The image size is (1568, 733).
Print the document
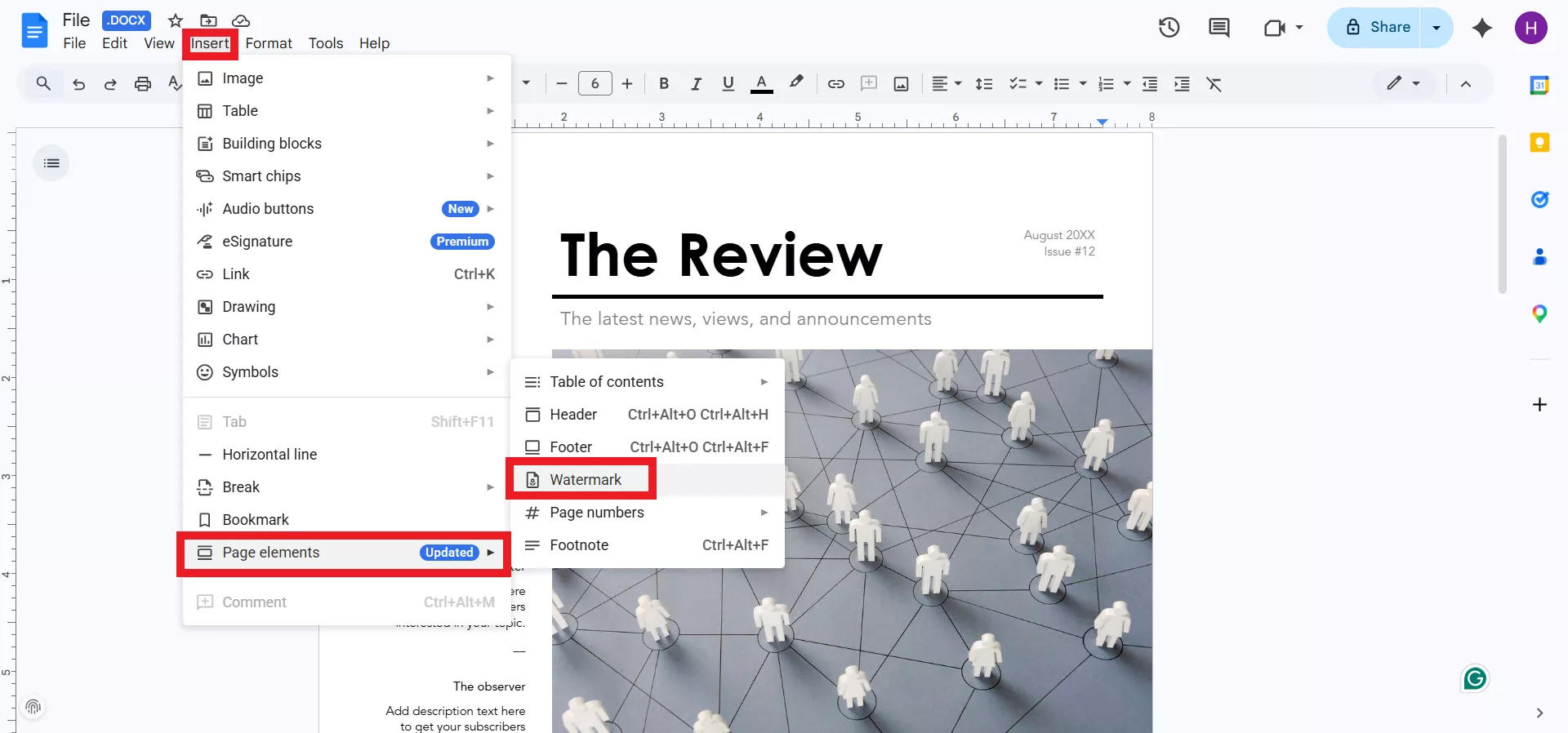(x=143, y=84)
